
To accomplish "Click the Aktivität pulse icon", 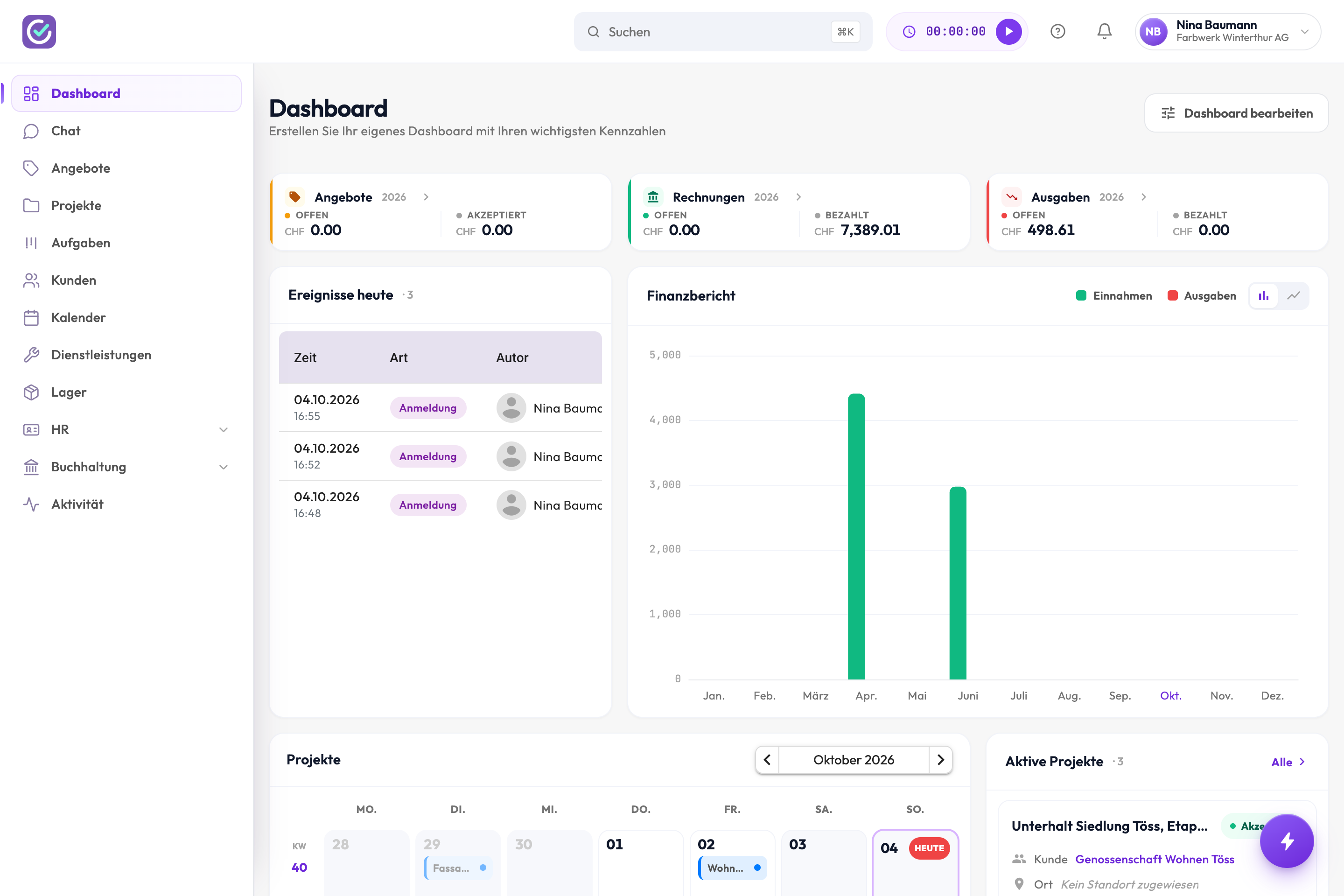I will [31, 504].
